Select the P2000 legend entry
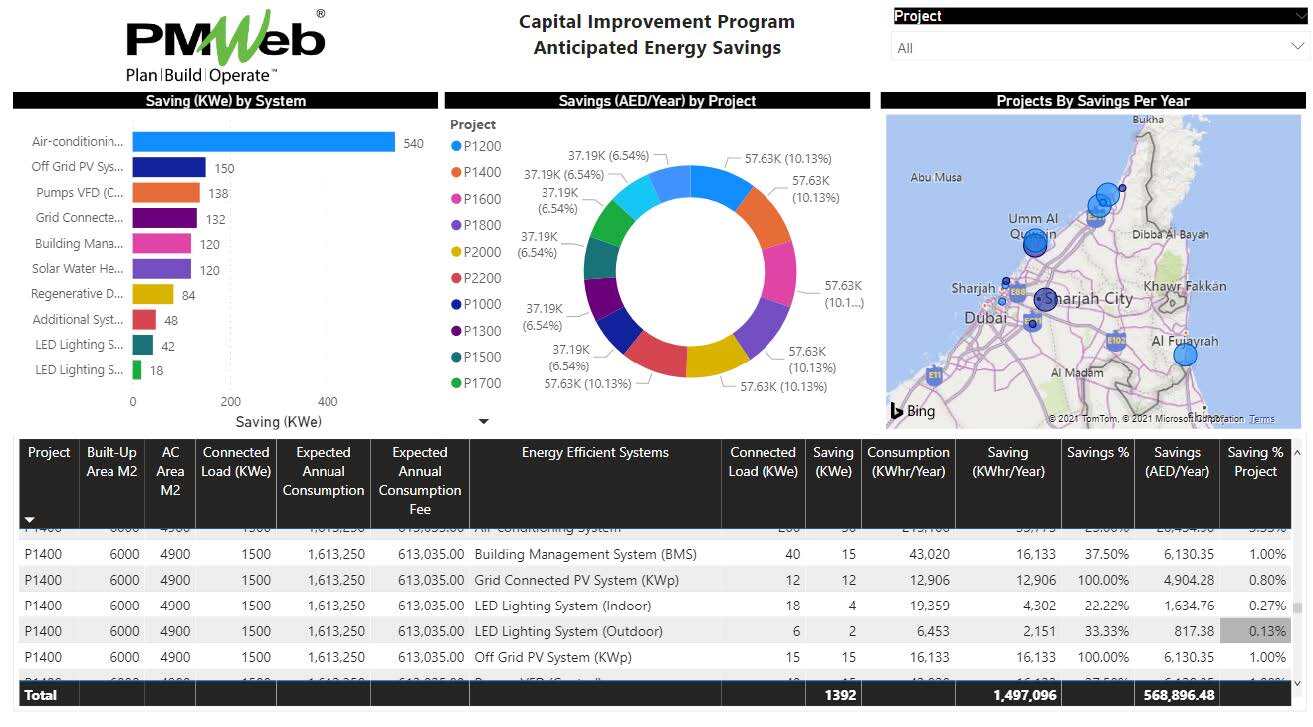The height and width of the screenshot is (727, 1313). [x=476, y=252]
